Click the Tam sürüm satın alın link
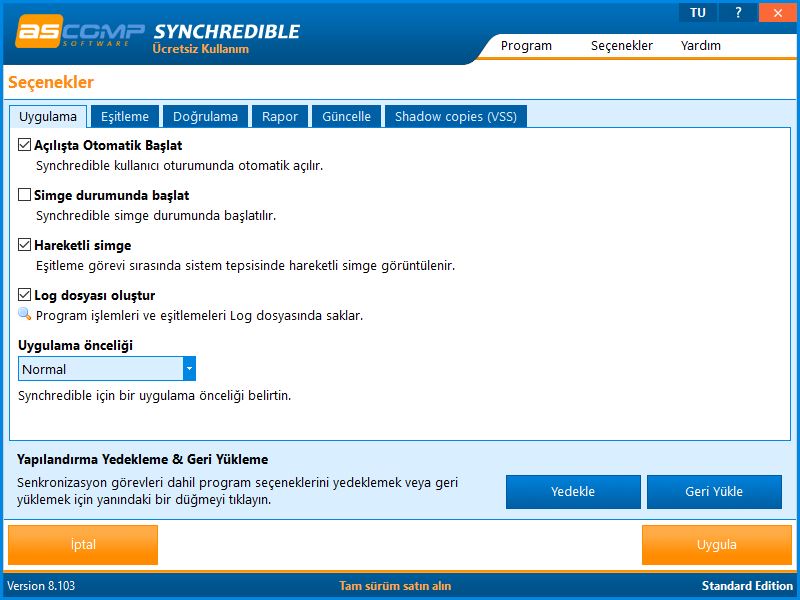 (x=395, y=586)
